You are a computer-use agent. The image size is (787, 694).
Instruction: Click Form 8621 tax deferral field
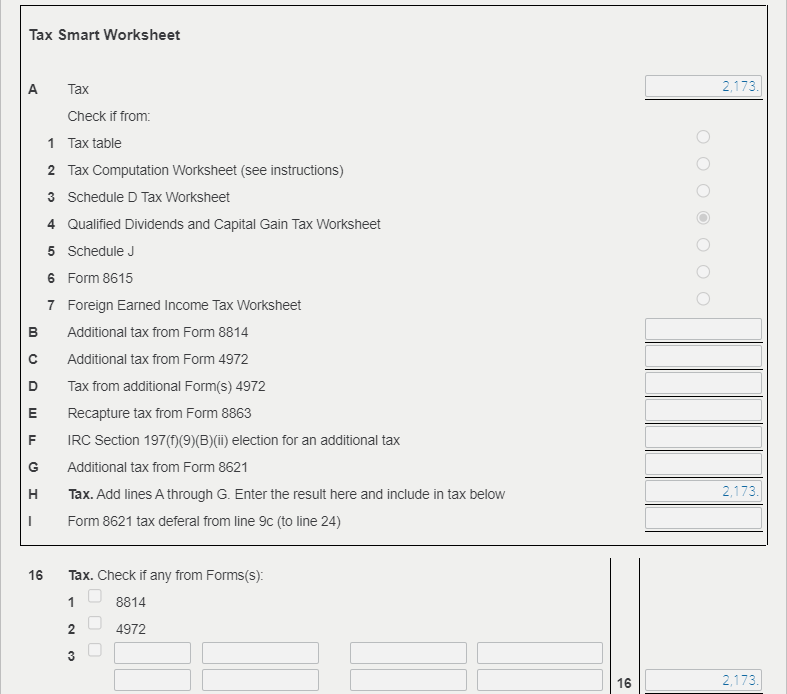click(703, 518)
